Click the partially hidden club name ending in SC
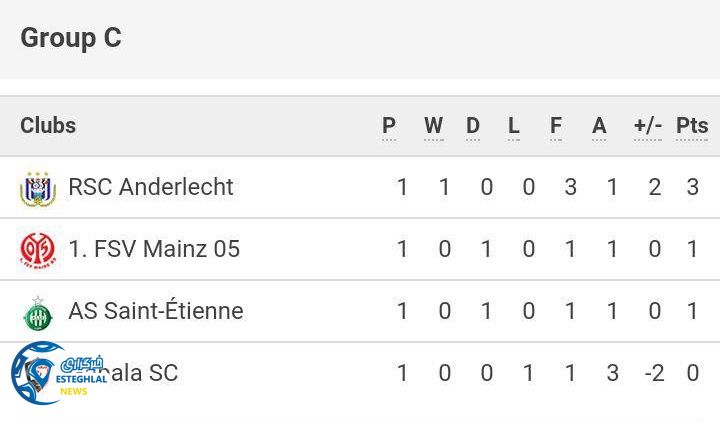The image size is (720, 423). pyautogui.click(x=145, y=373)
